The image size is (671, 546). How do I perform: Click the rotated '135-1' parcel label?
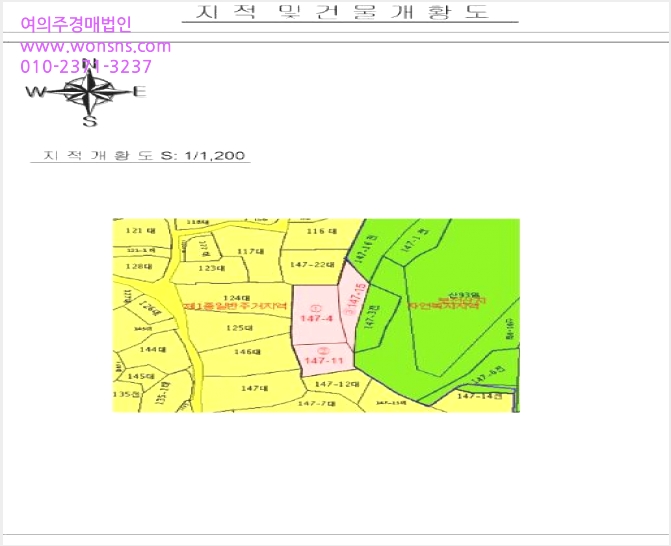(x=164, y=394)
